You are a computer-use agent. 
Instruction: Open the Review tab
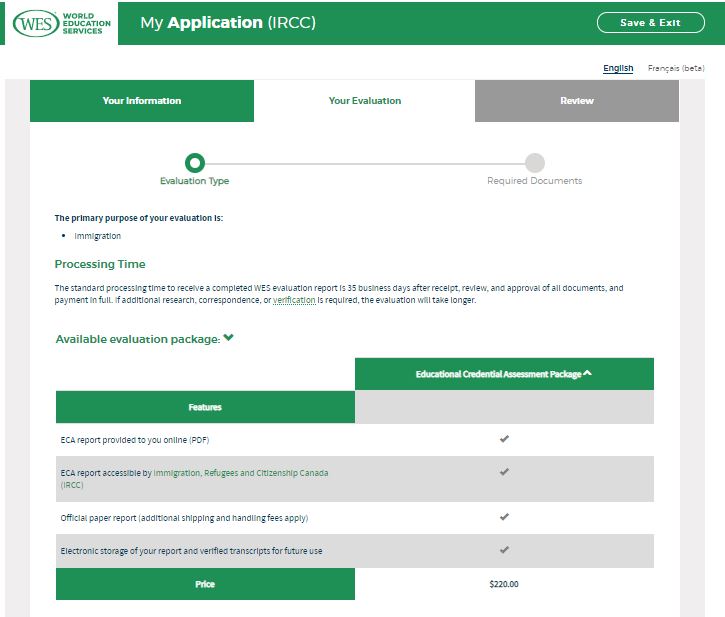coord(577,101)
